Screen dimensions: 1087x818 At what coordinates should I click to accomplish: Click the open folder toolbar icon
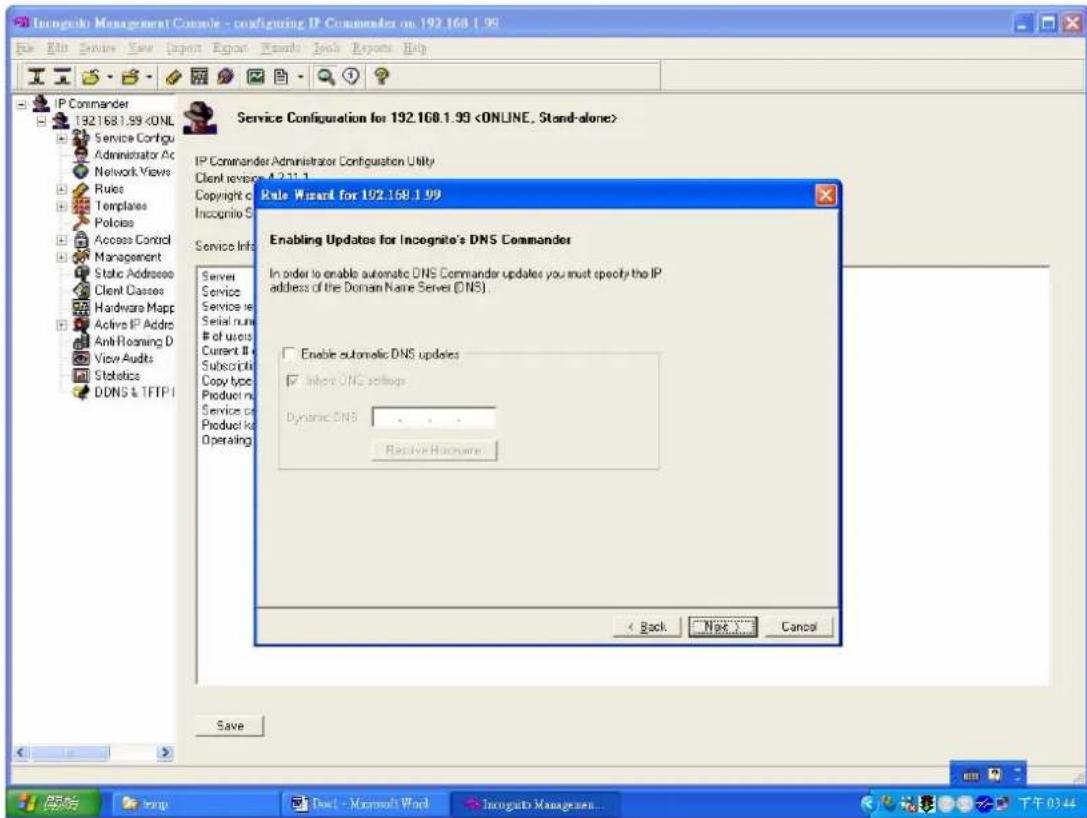pyautogui.click(x=91, y=77)
